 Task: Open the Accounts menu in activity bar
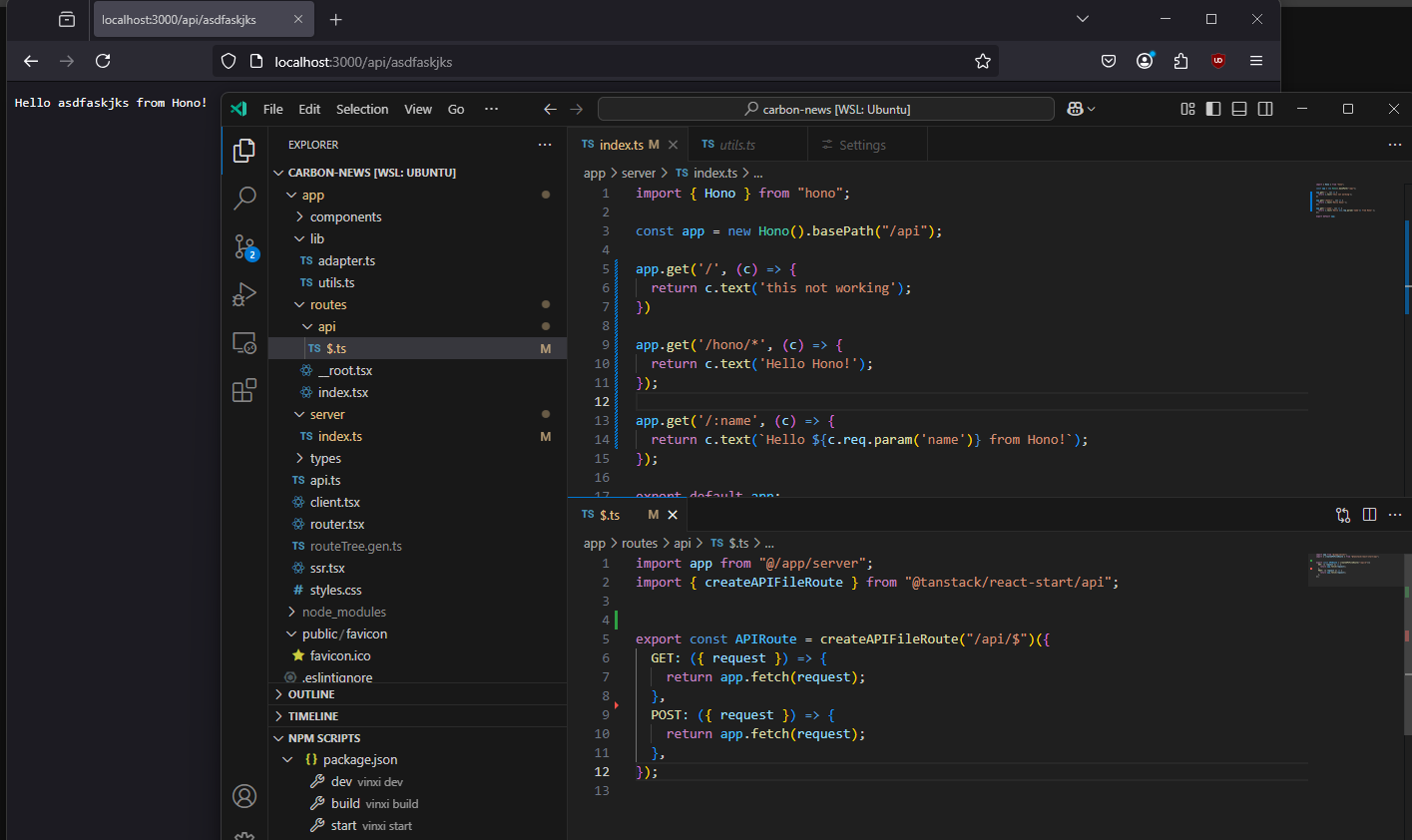244,796
